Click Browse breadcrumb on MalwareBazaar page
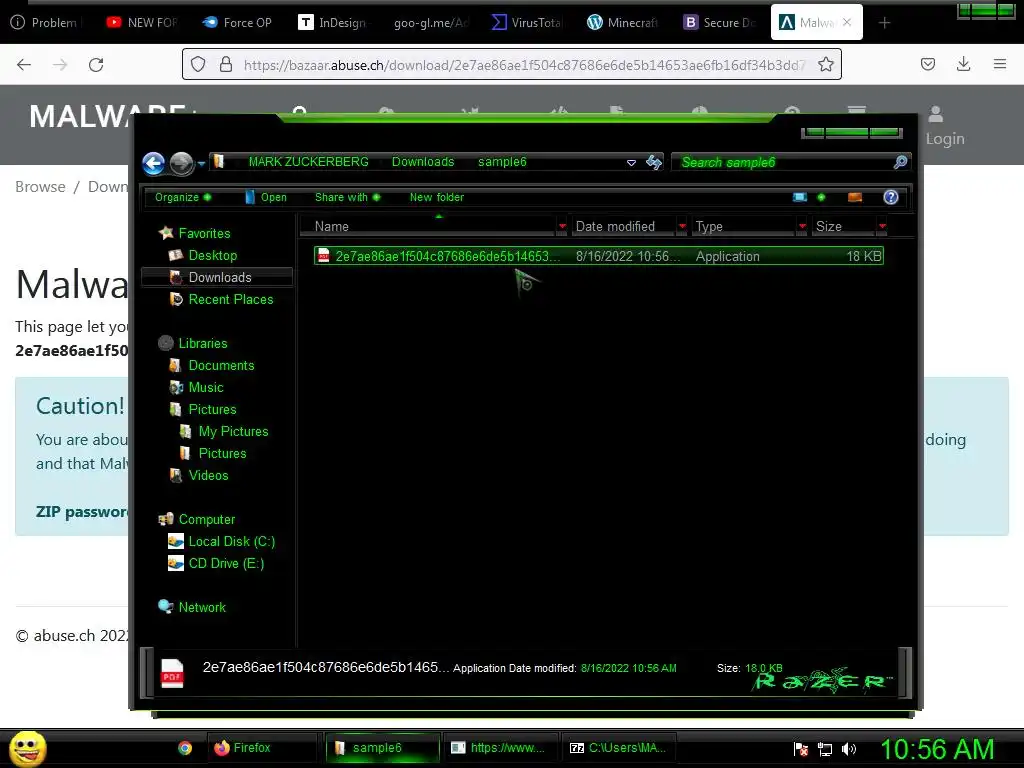1024x768 pixels. pyautogui.click(x=40, y=187)
